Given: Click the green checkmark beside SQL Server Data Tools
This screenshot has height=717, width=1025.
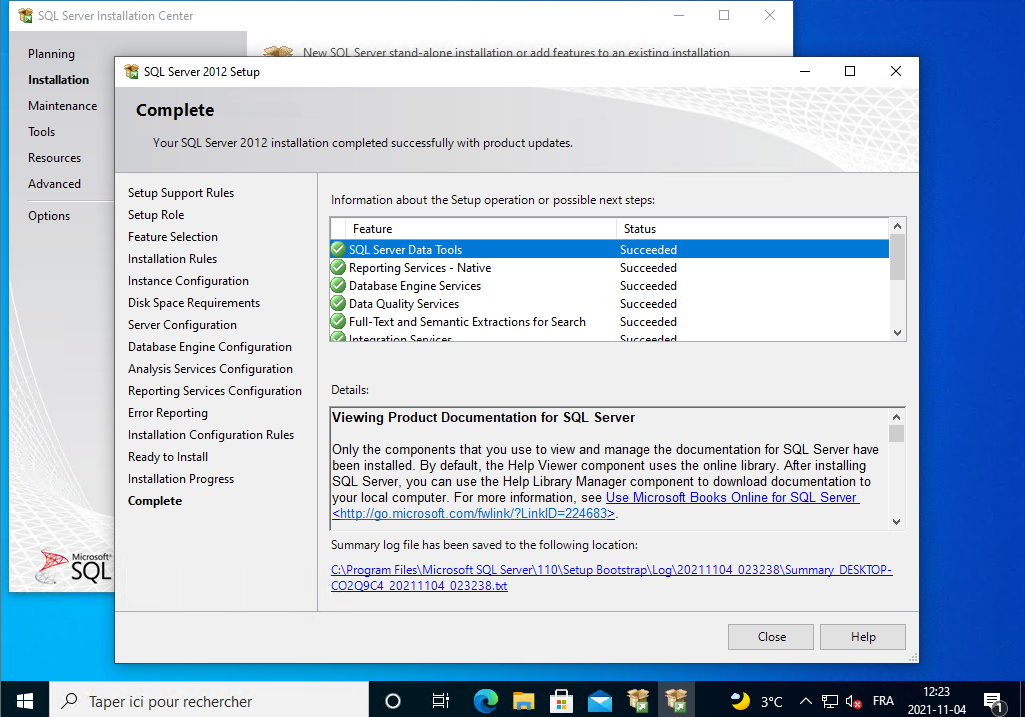Looking at the screenshot, I should [338, 250].
